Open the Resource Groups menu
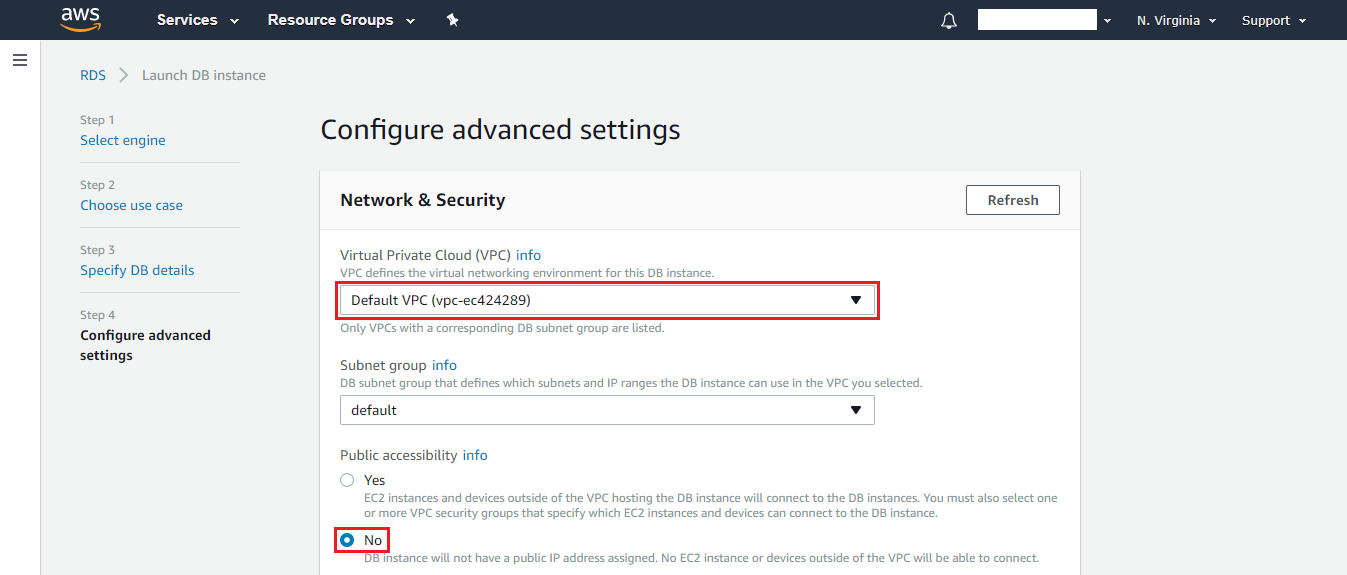1347x575 pixels. point(341,20)
